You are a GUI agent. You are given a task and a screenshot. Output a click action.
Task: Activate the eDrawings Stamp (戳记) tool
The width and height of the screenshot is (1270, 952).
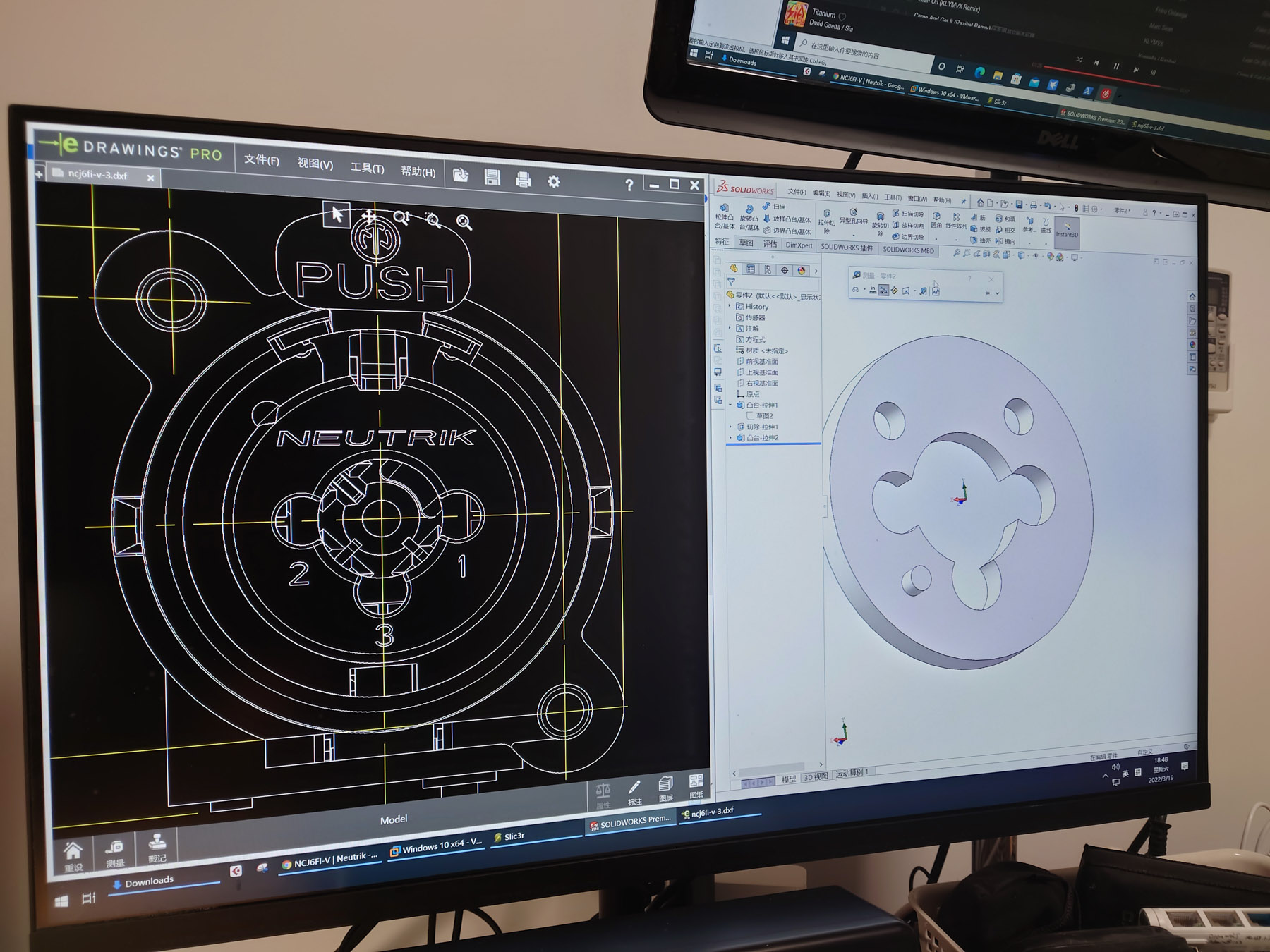pyautogui.click(x=157, y=848)
